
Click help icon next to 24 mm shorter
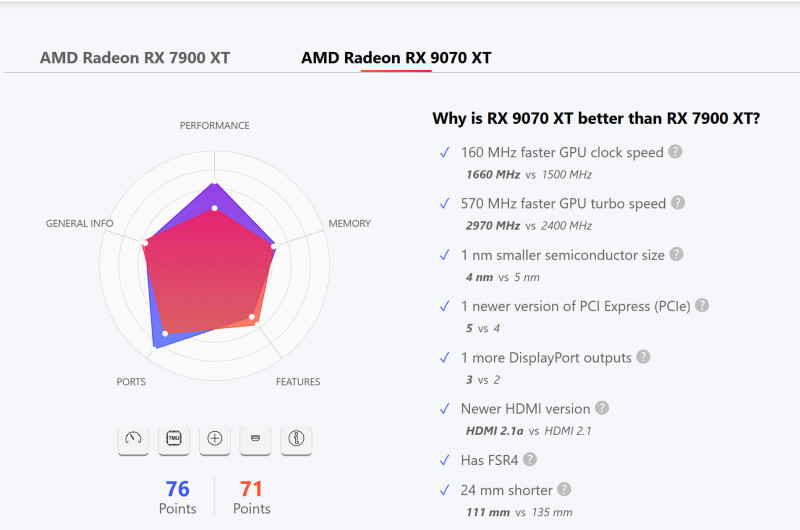click(565, 489)
